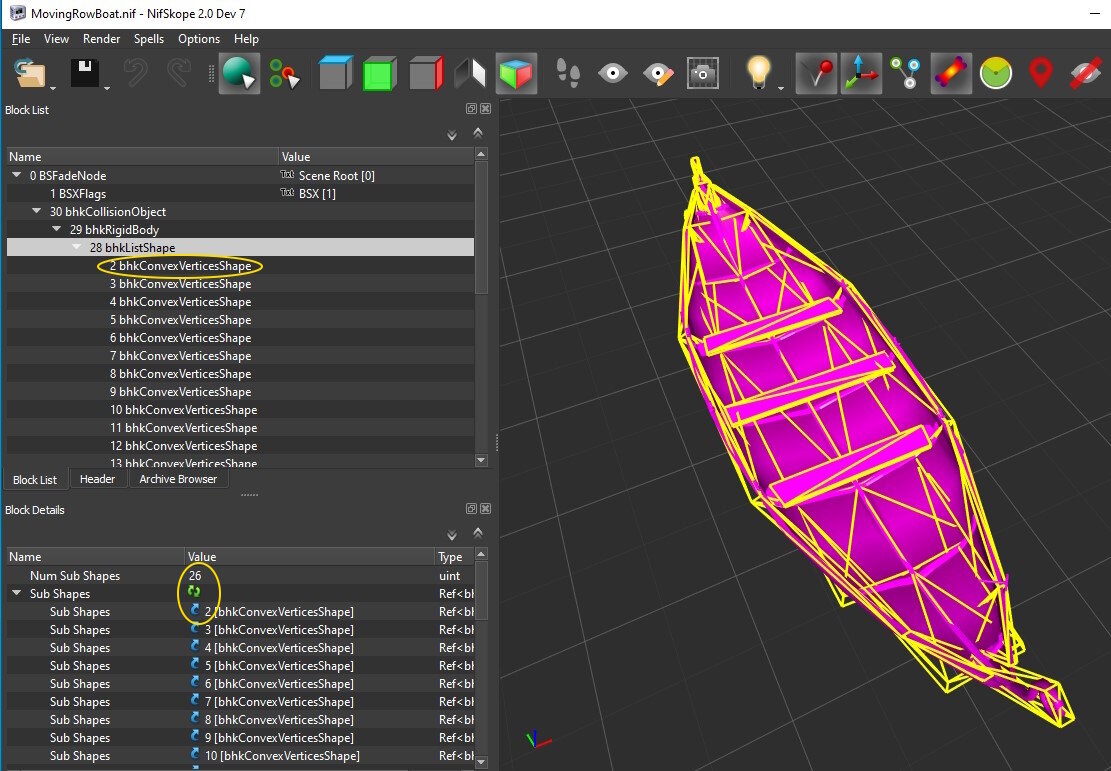Click the Num Sub Shapes value 26
Screen dimensions: 1111x771
(x=195, y=576)
